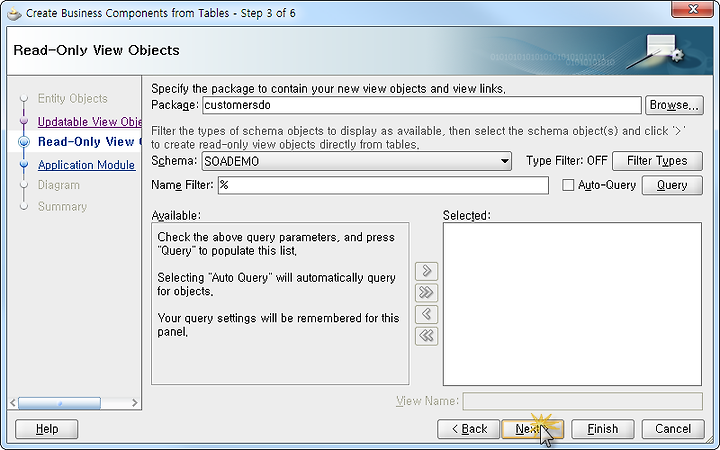Image resolution: width=720 pixels, height=450 pixels.
Task: Go to Application Module step
Action: click(x=86, y=165)
